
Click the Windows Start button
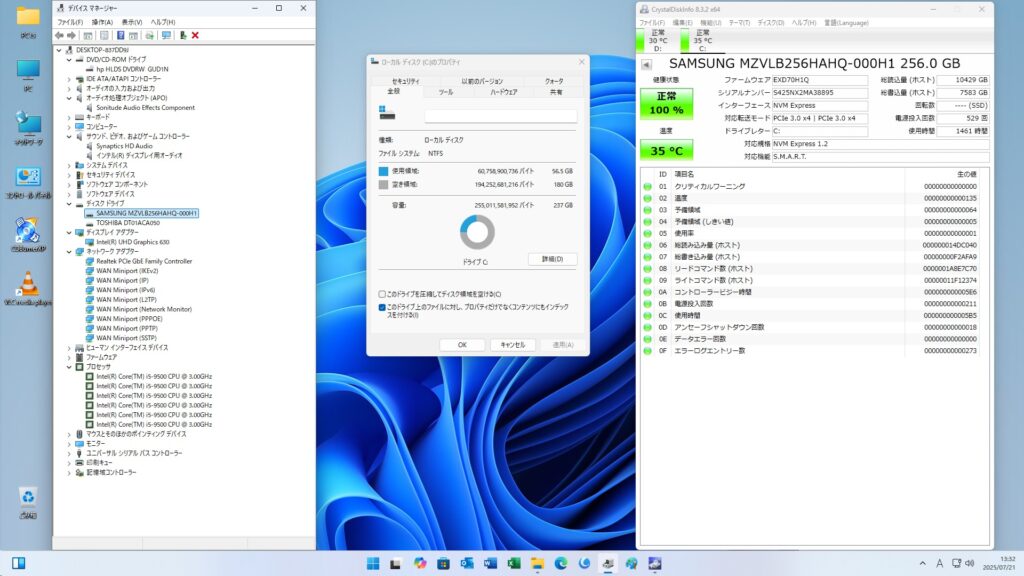[372, 564]
